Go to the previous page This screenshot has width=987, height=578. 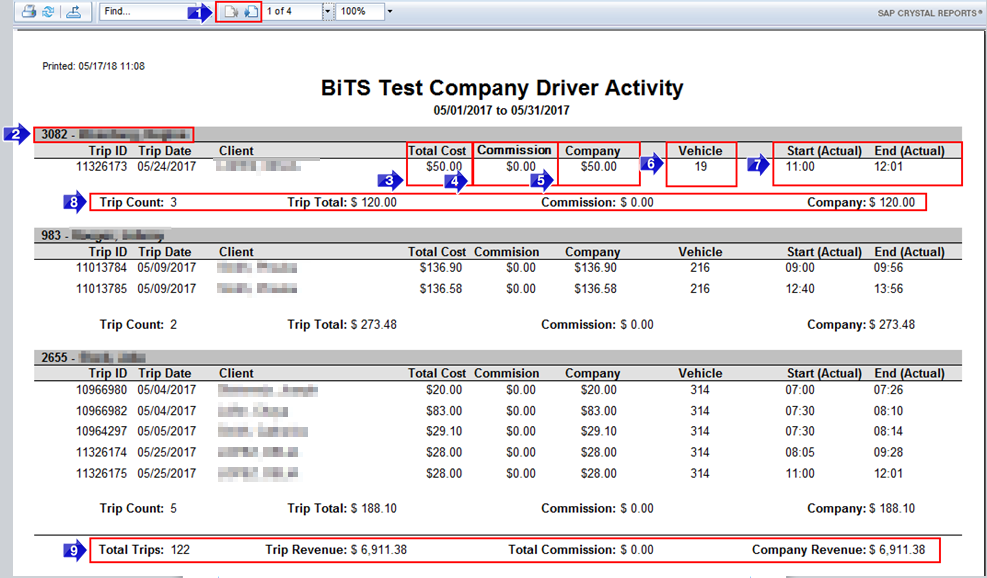point(230,12)
